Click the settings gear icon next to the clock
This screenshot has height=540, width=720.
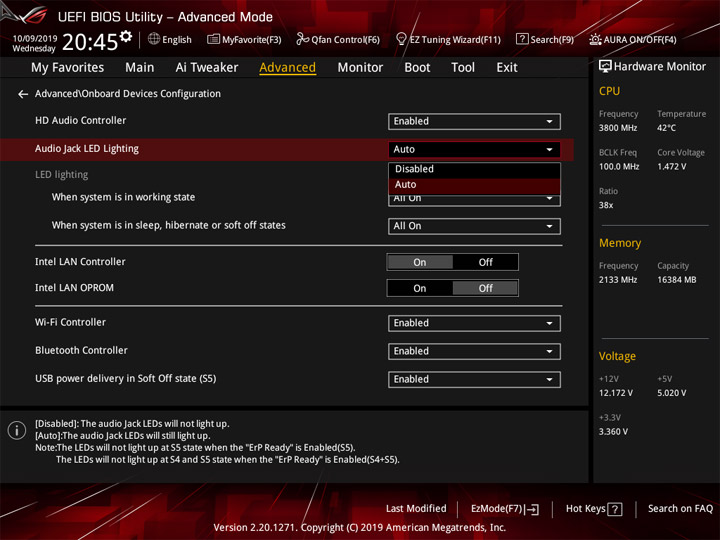pos(126,36)
